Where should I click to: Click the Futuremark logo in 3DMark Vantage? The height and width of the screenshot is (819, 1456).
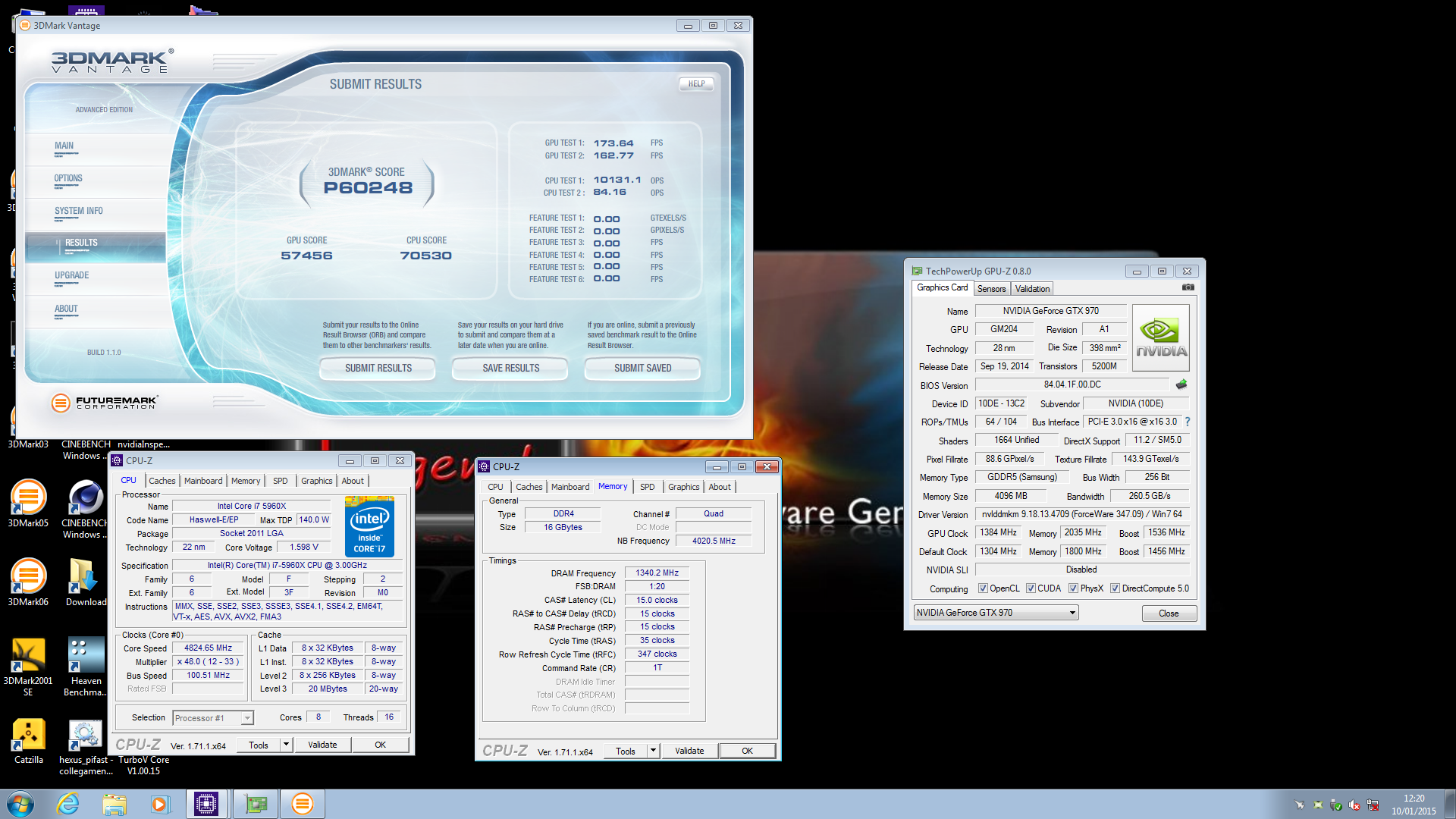click(104, 403)
